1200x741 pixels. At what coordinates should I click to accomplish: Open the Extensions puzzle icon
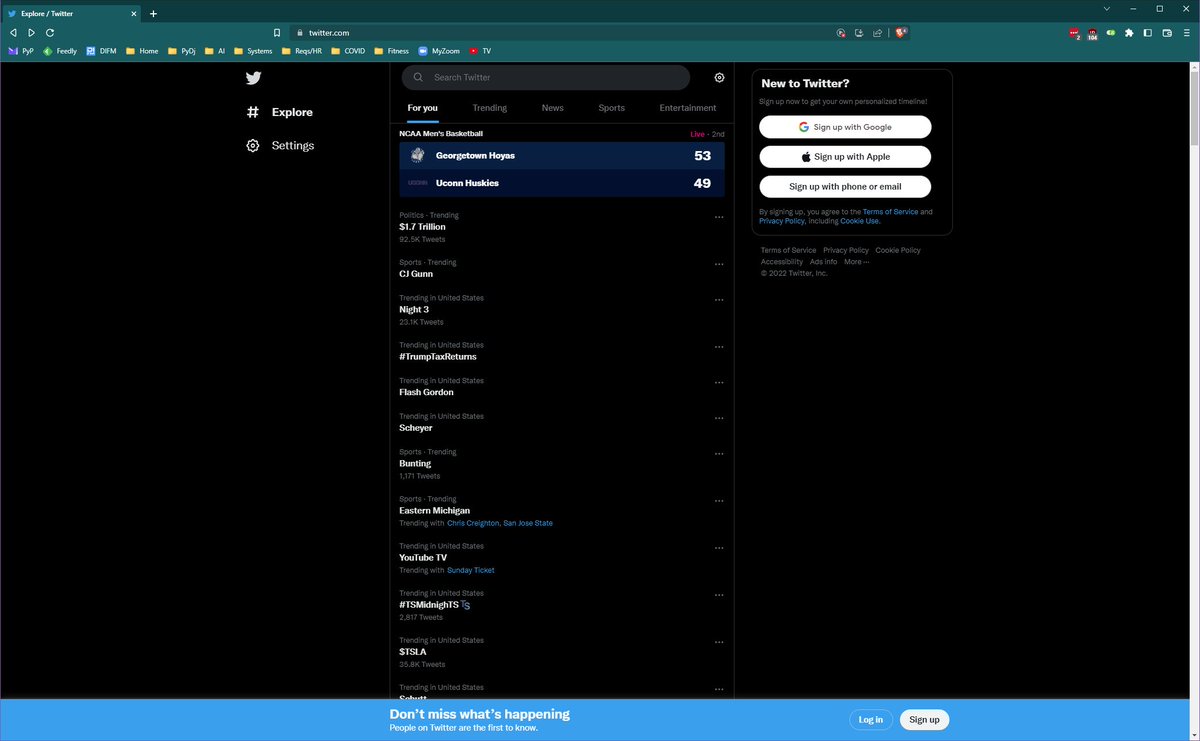coord(1129,32)
